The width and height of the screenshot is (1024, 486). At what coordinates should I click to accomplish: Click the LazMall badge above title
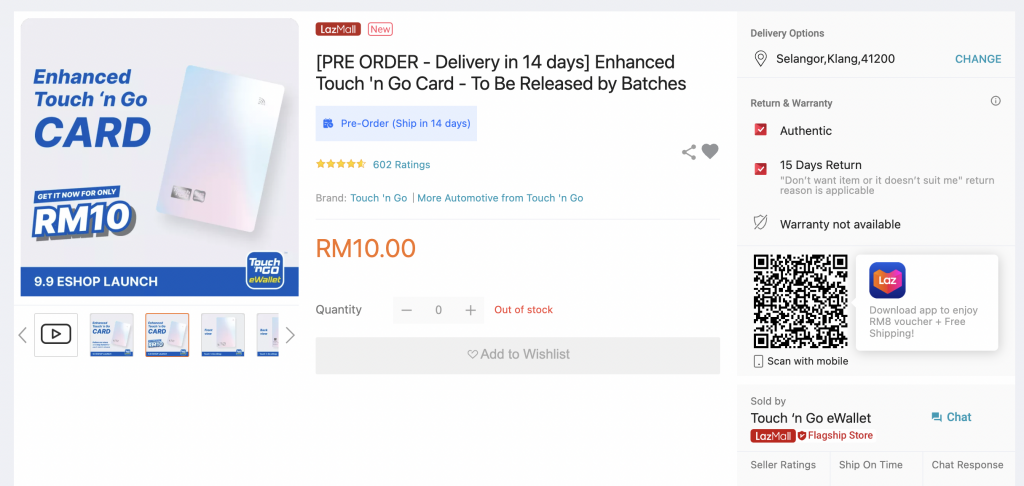click(x=338, y=29)
